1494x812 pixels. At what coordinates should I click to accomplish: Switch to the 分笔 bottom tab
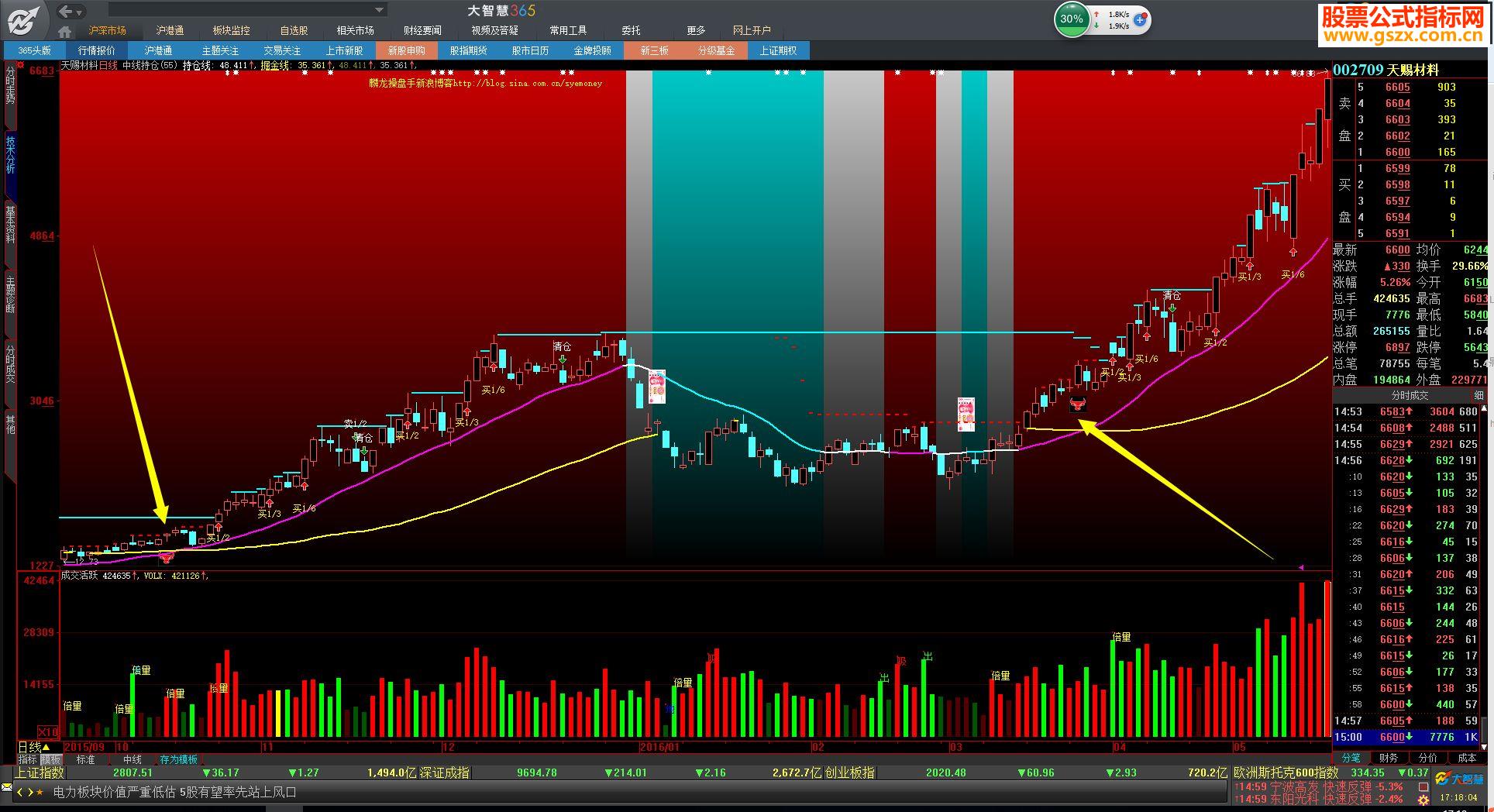tap(1351, 758)
